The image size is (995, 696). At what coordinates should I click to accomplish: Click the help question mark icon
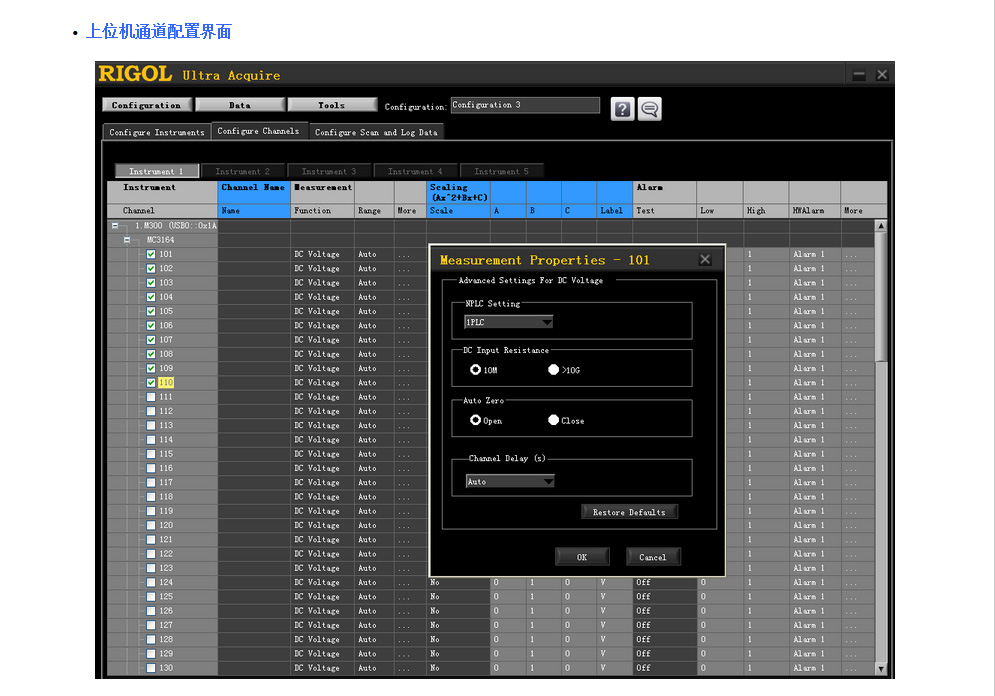coord(622,109)
